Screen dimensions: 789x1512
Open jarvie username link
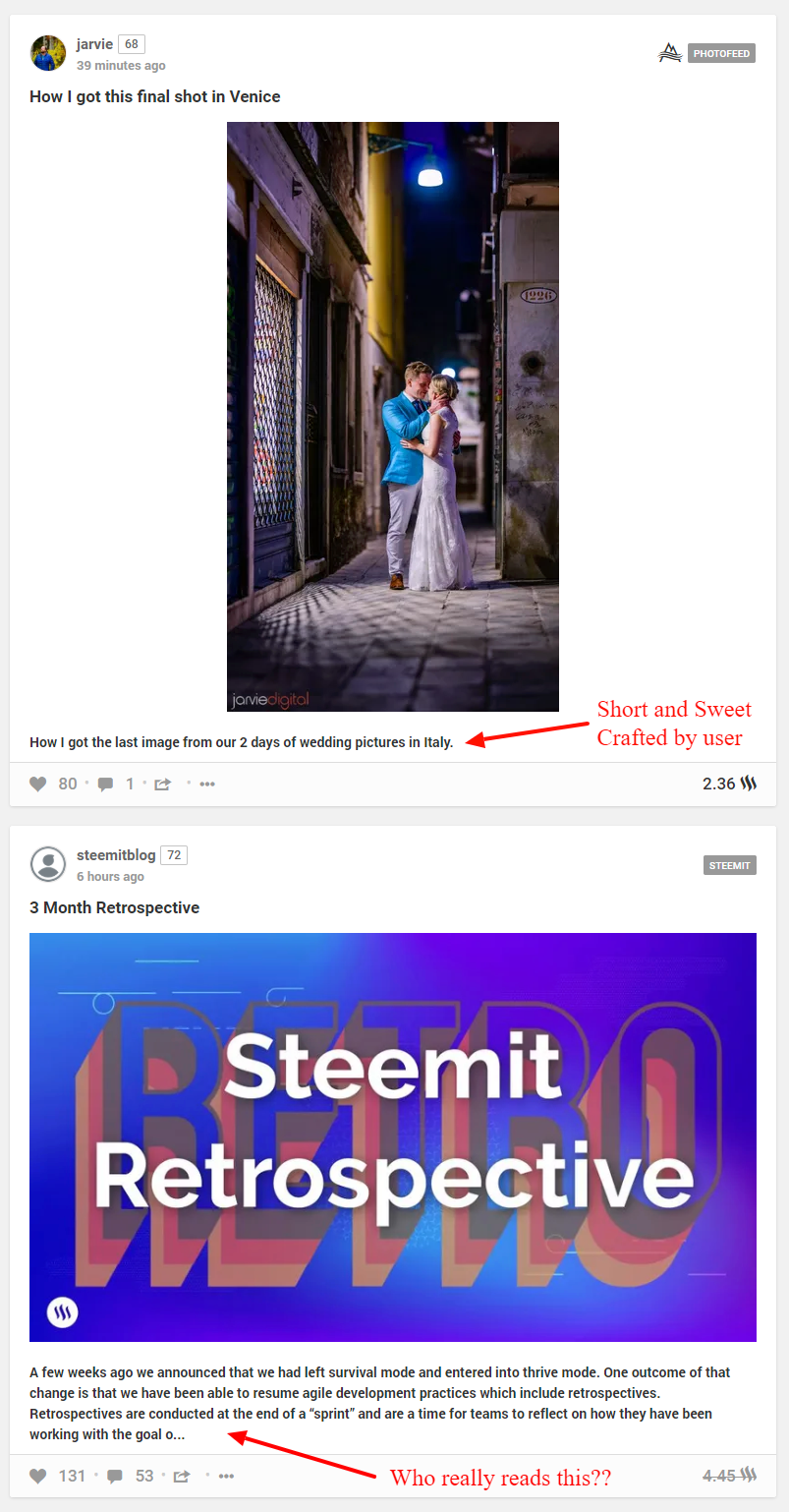coord(95,44)
